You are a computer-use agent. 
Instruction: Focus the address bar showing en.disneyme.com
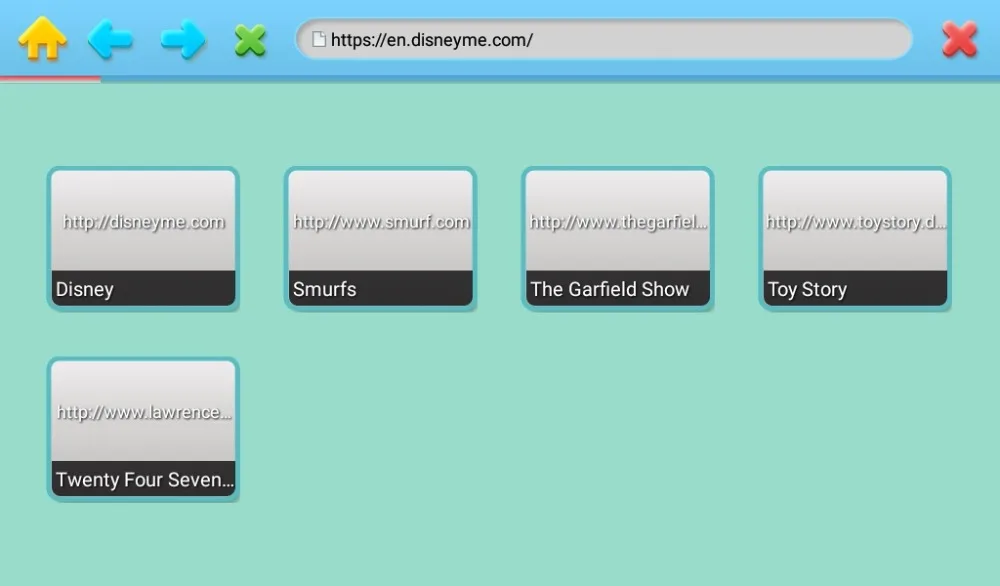point(604,40)
